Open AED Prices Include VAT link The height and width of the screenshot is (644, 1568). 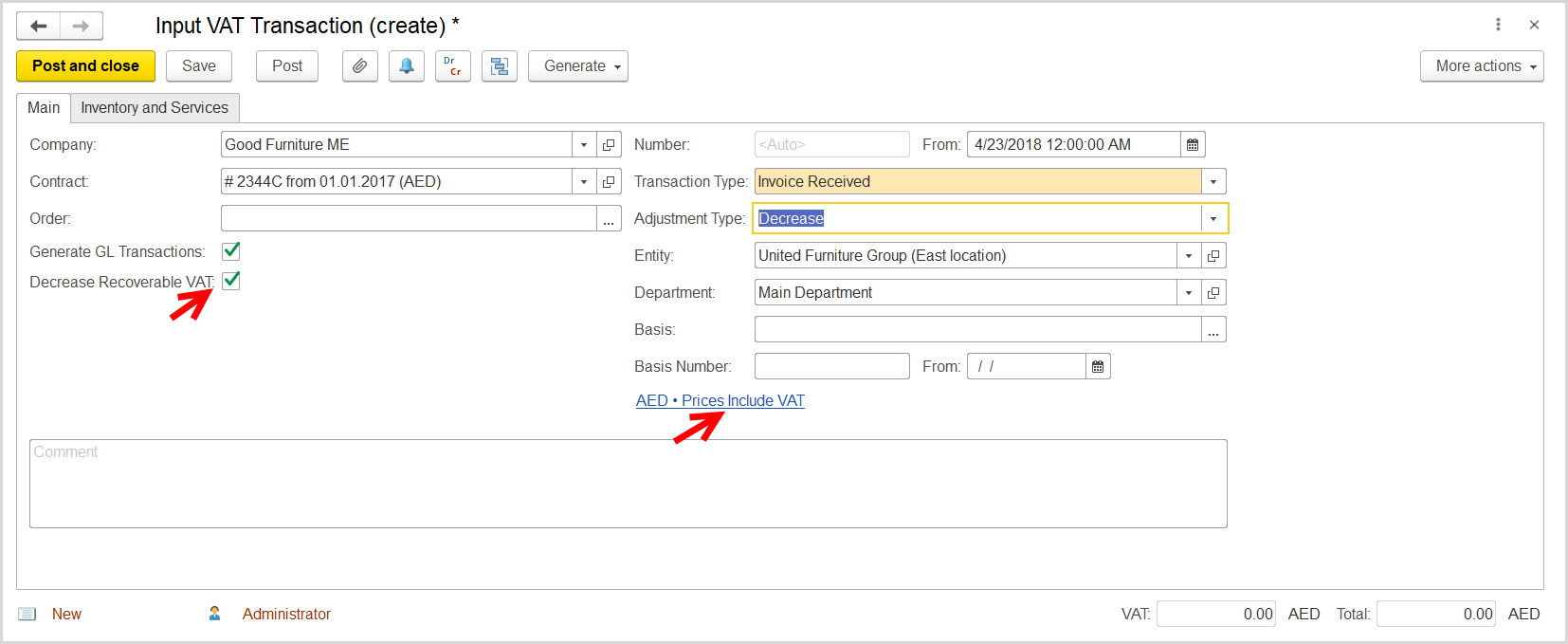[x=720, y=401]
